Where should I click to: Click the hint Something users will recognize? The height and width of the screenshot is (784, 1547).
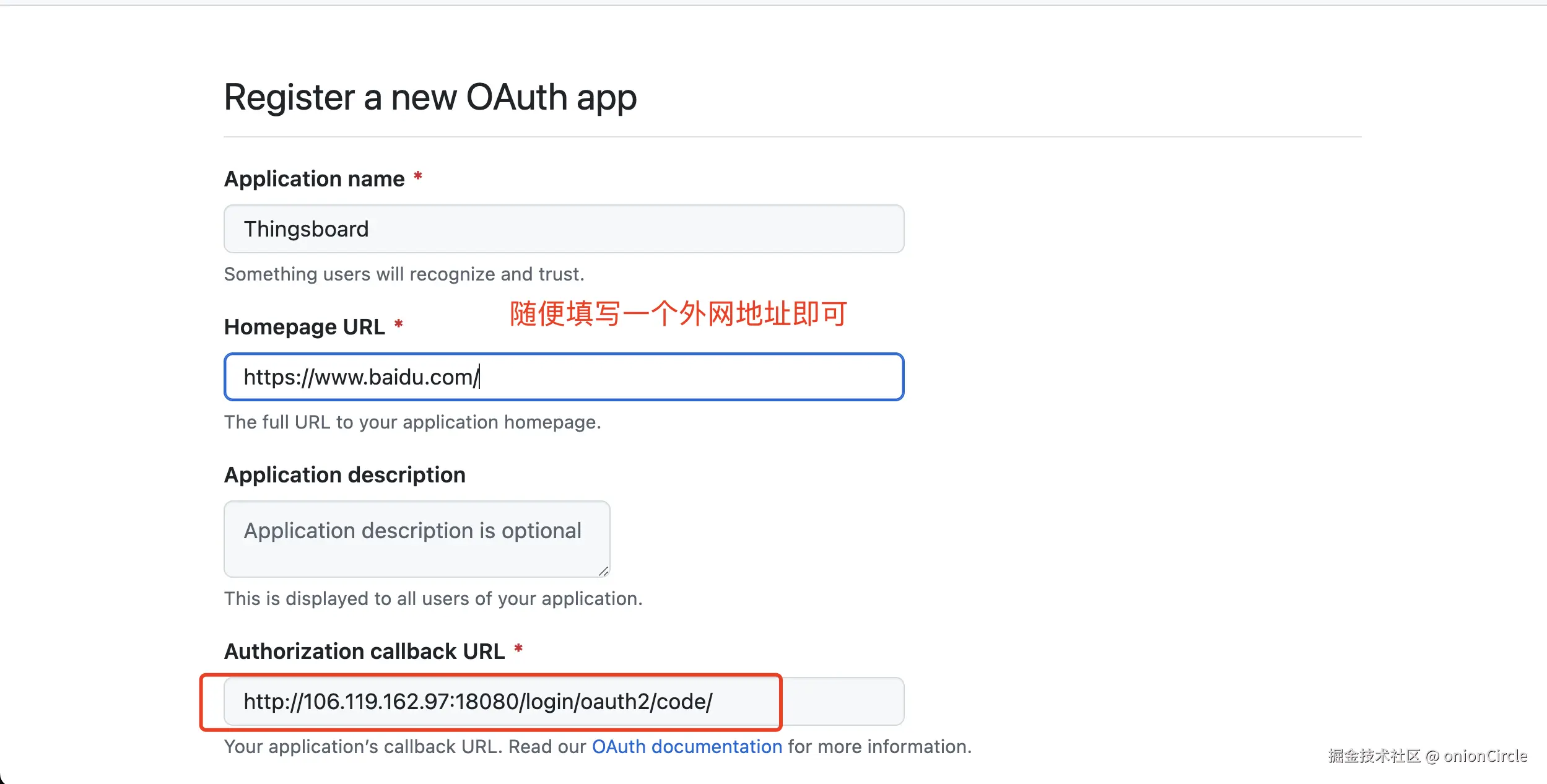pos(404,274)
